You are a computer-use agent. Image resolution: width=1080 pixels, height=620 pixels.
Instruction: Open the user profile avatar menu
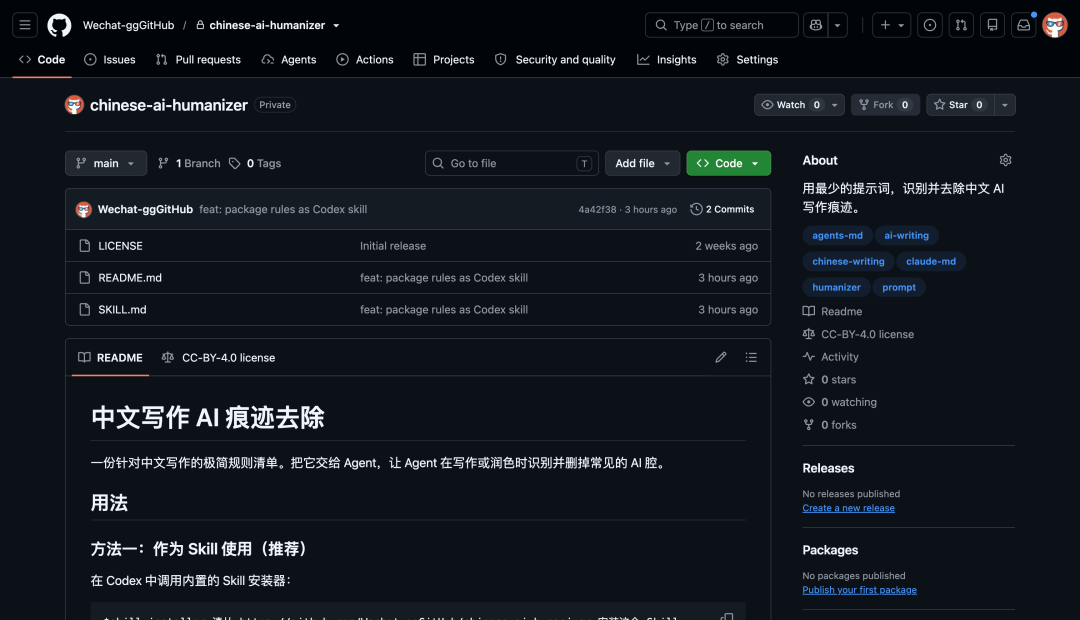pyautogui.click(x=1055, y=25)
